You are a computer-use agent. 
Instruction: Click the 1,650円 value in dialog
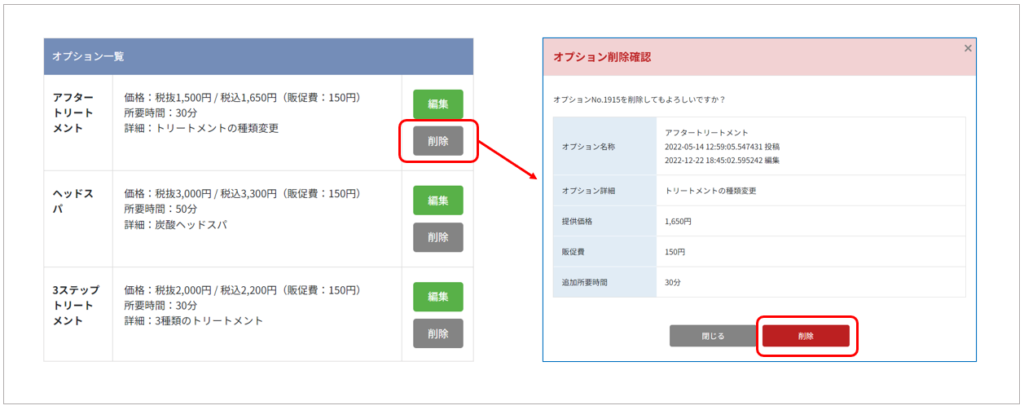click(678, 221)
